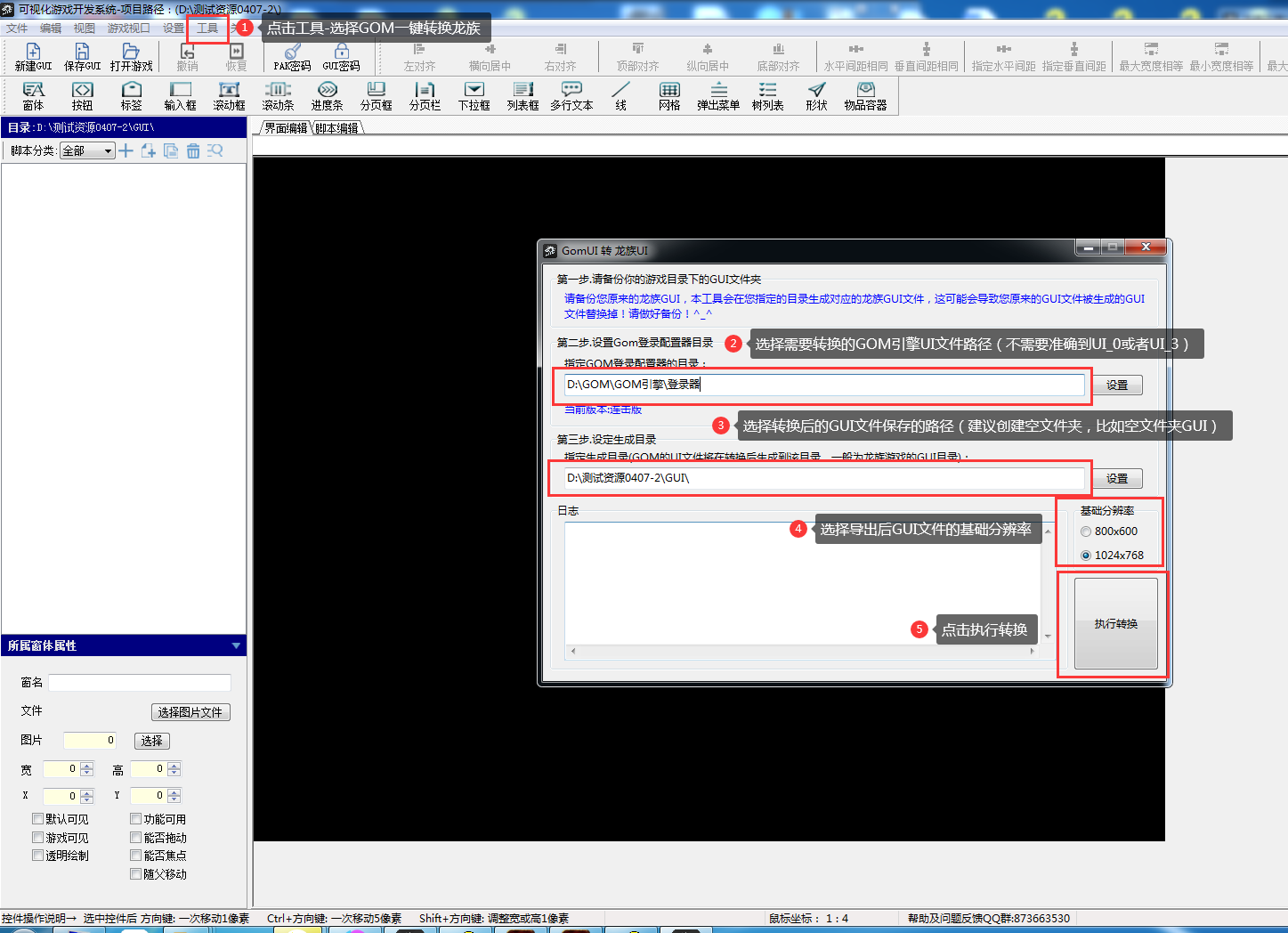Decrease the X position stepper

(86, 799)
